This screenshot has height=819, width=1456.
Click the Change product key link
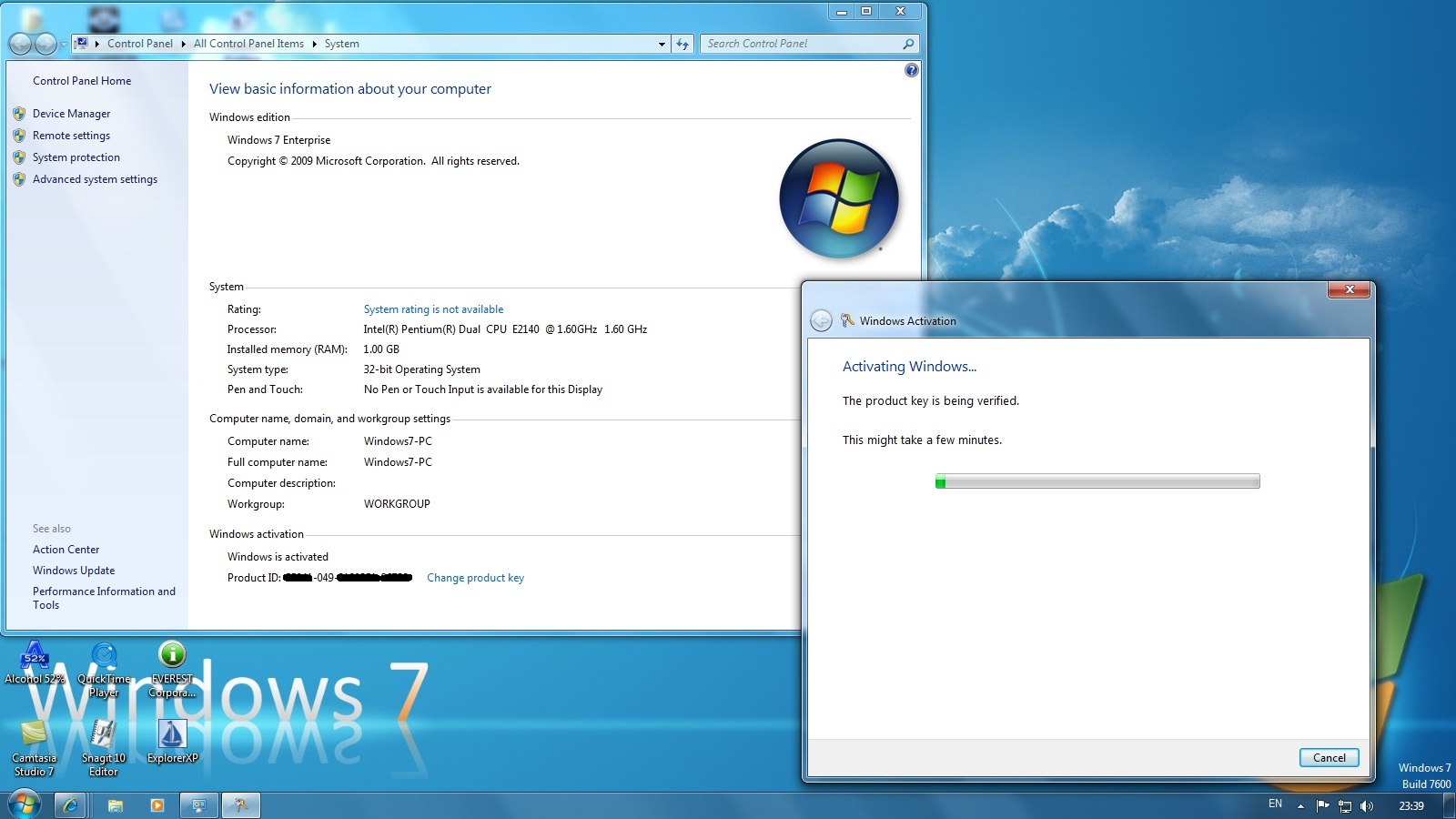pos(475,578)
